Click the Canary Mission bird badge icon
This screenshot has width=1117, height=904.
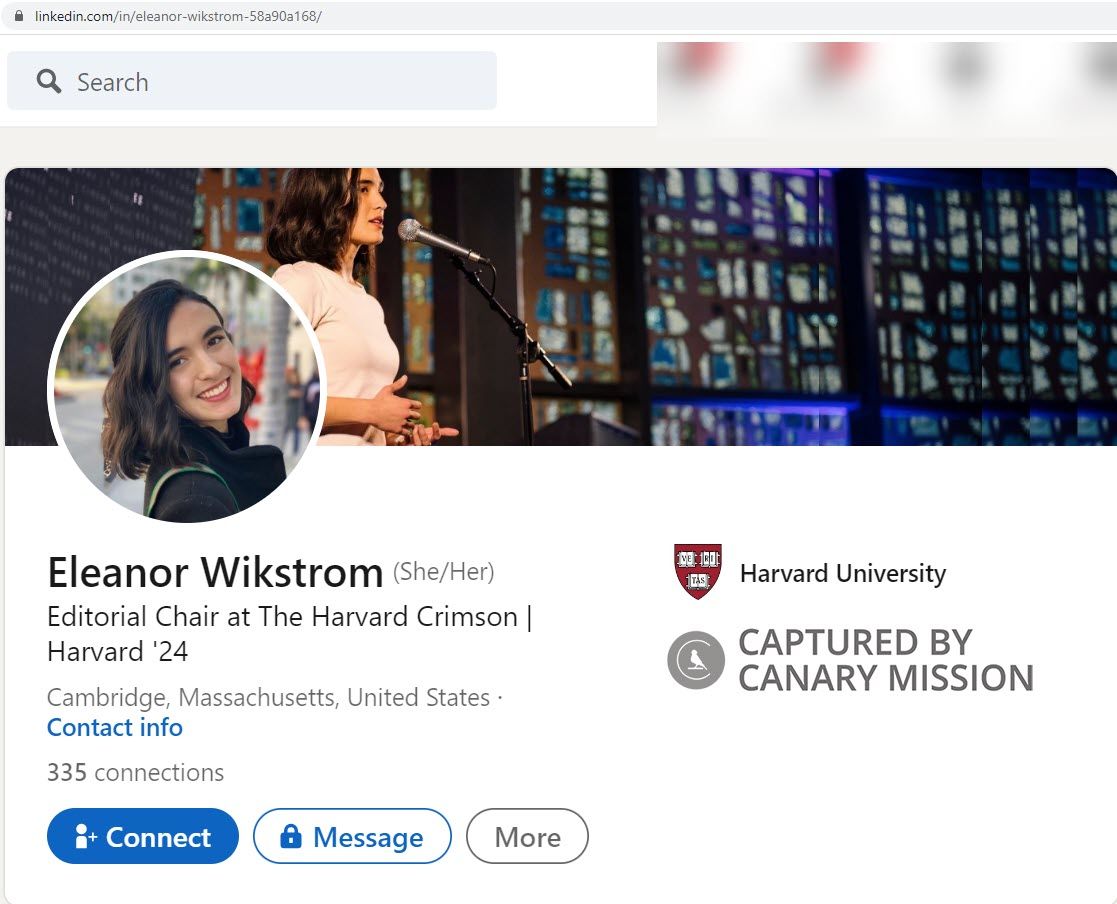[x=696, y=660]
